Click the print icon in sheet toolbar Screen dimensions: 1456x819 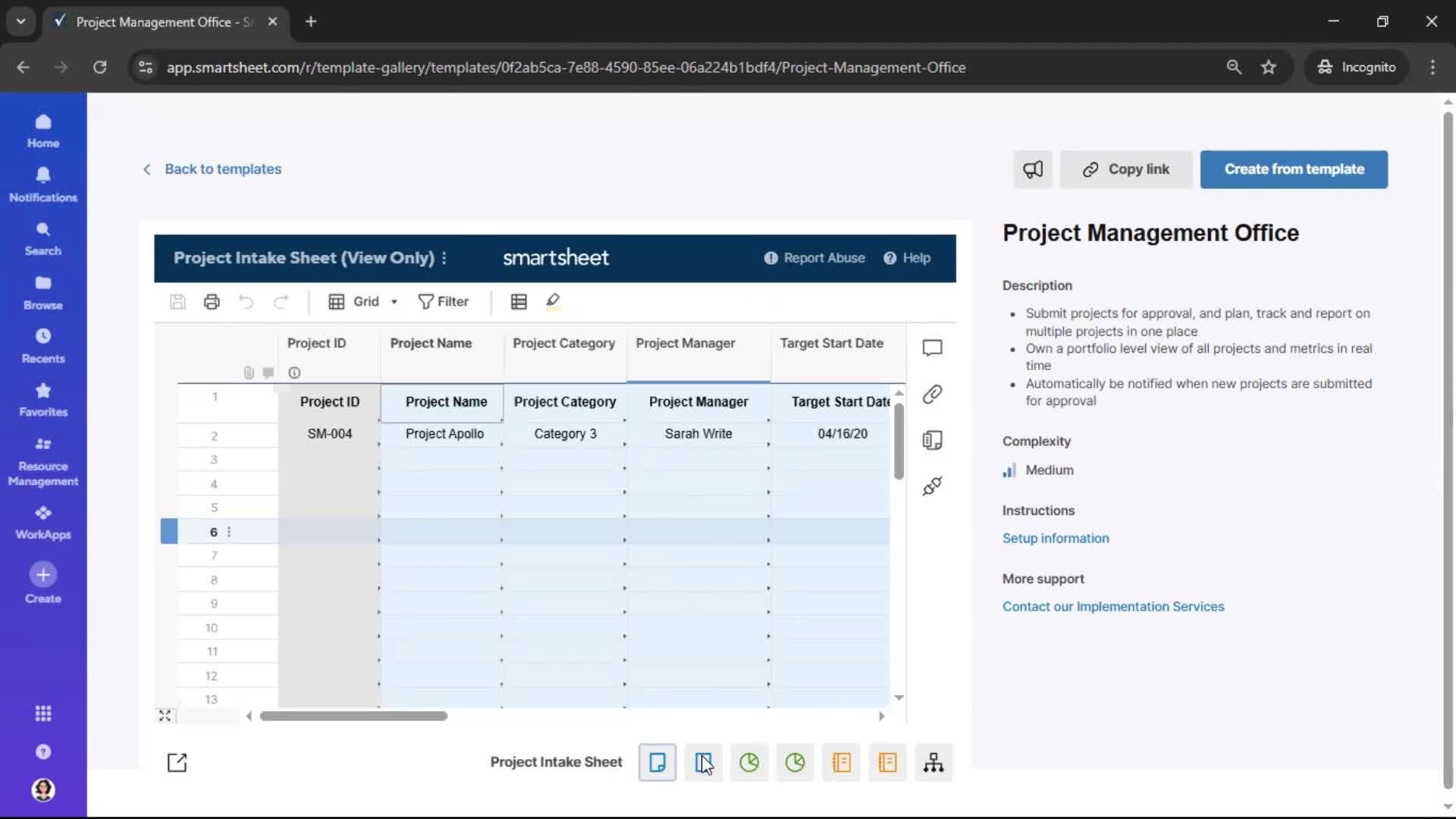click(x=212, y=302)
